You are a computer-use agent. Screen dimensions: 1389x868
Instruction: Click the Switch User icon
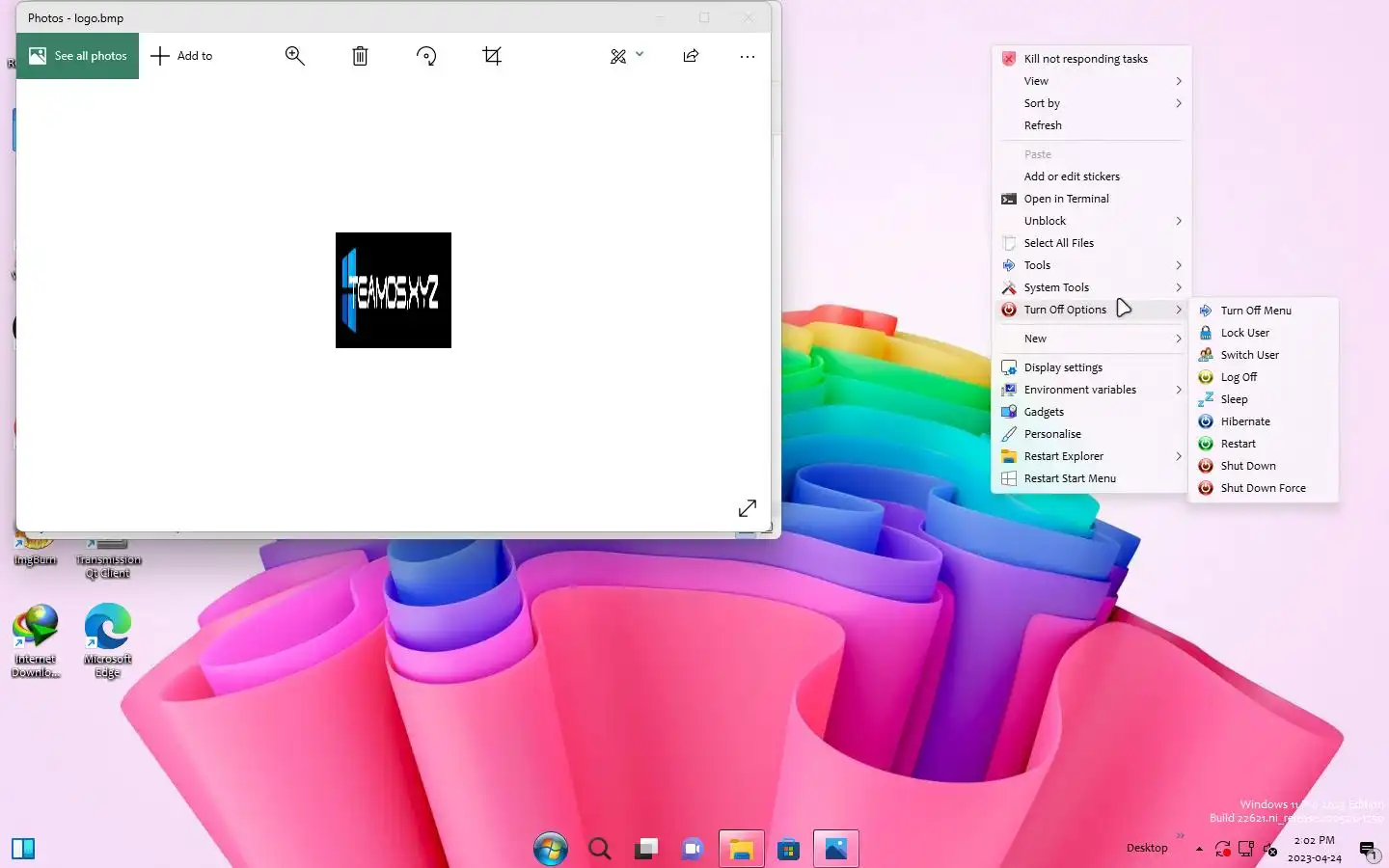coord(1206,355)
